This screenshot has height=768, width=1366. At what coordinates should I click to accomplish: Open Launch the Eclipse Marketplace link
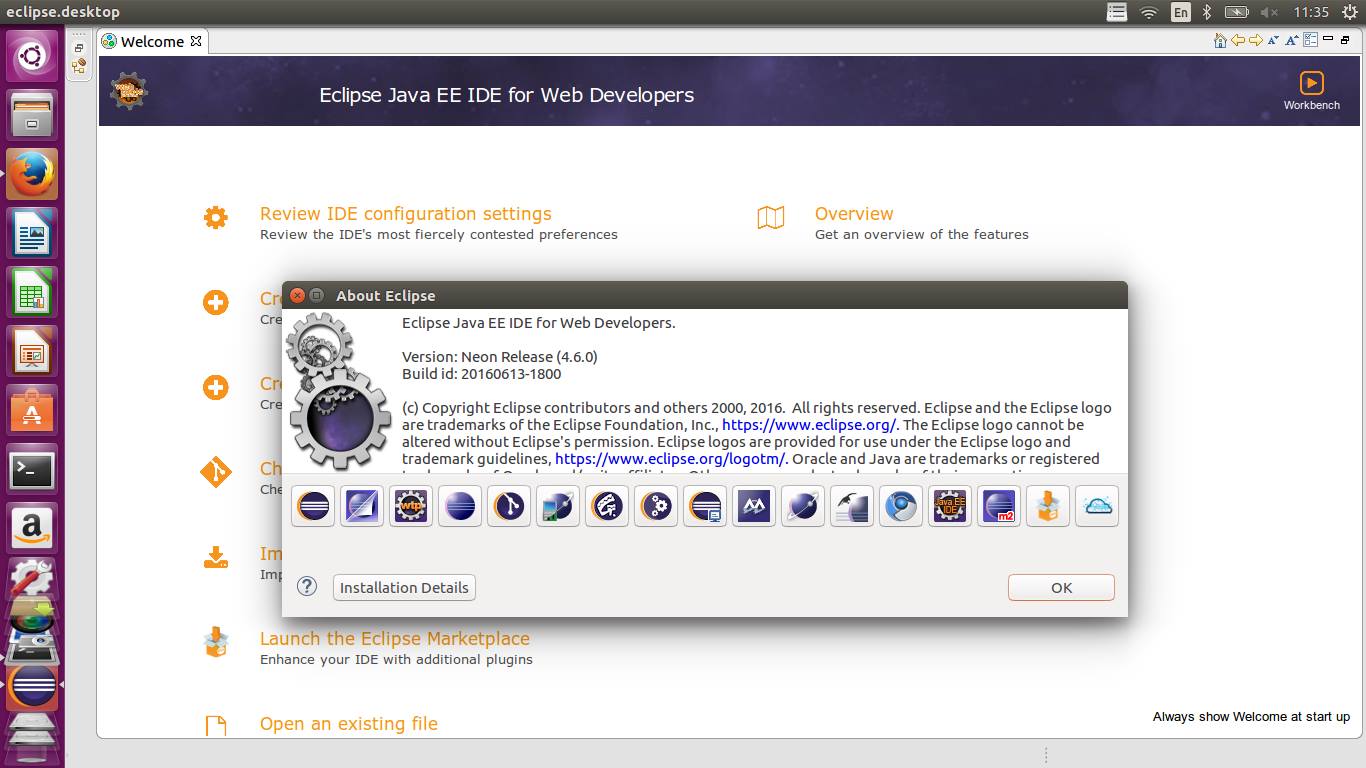coord(395,639)
